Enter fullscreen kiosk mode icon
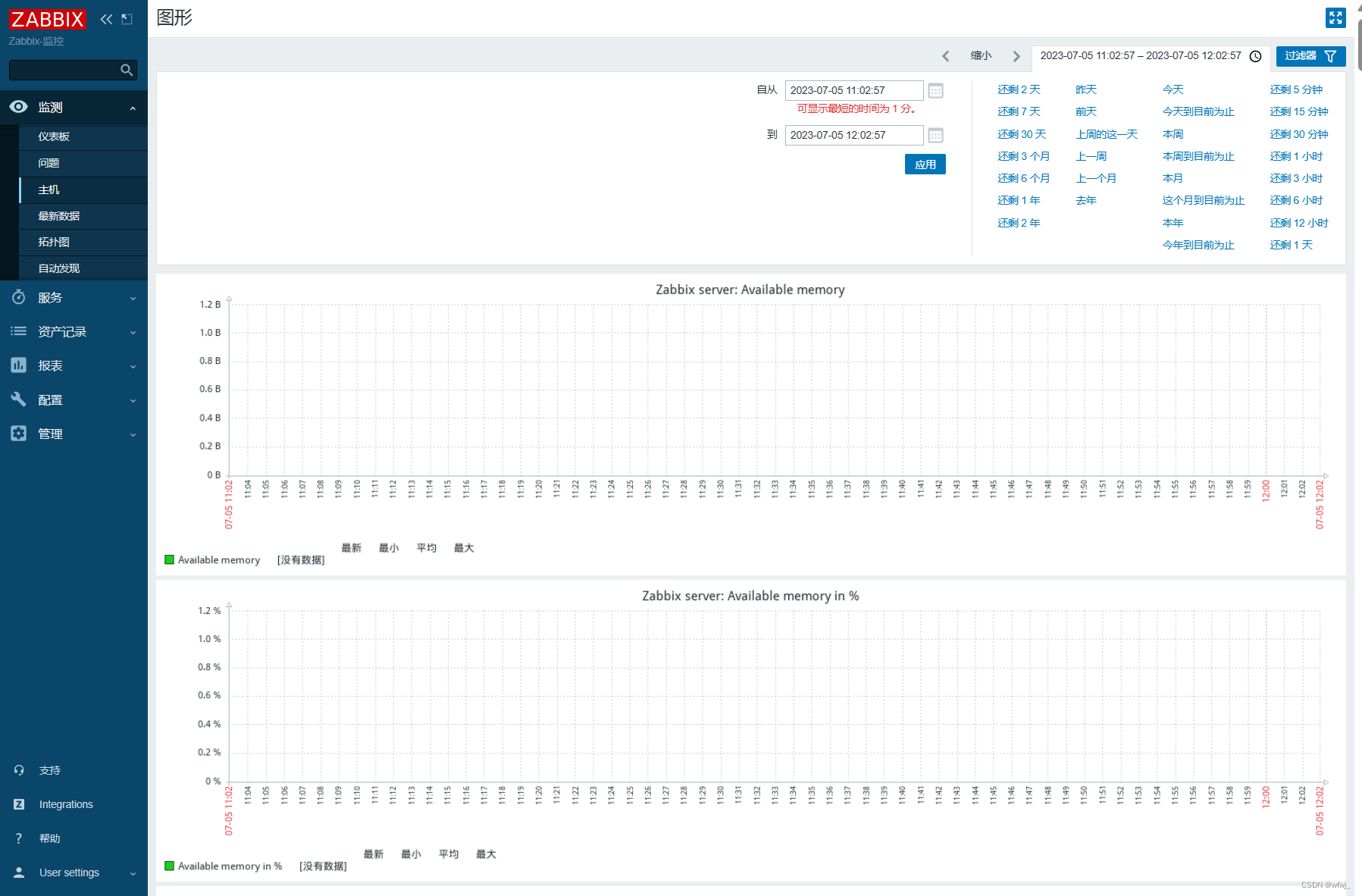 click(1335, 17)
